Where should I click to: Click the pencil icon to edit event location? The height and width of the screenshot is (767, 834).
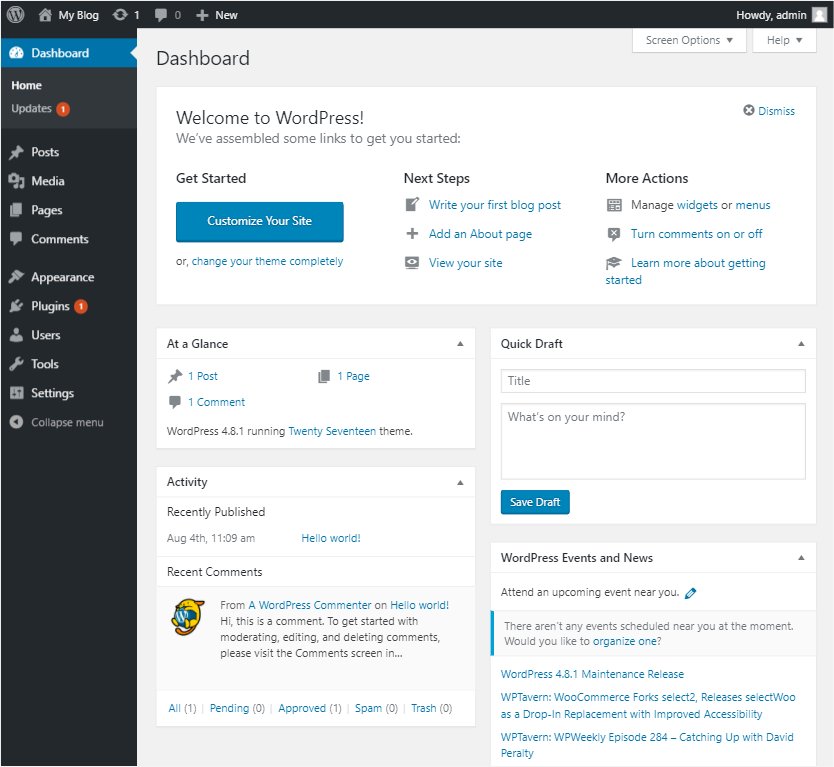(690, 593)
